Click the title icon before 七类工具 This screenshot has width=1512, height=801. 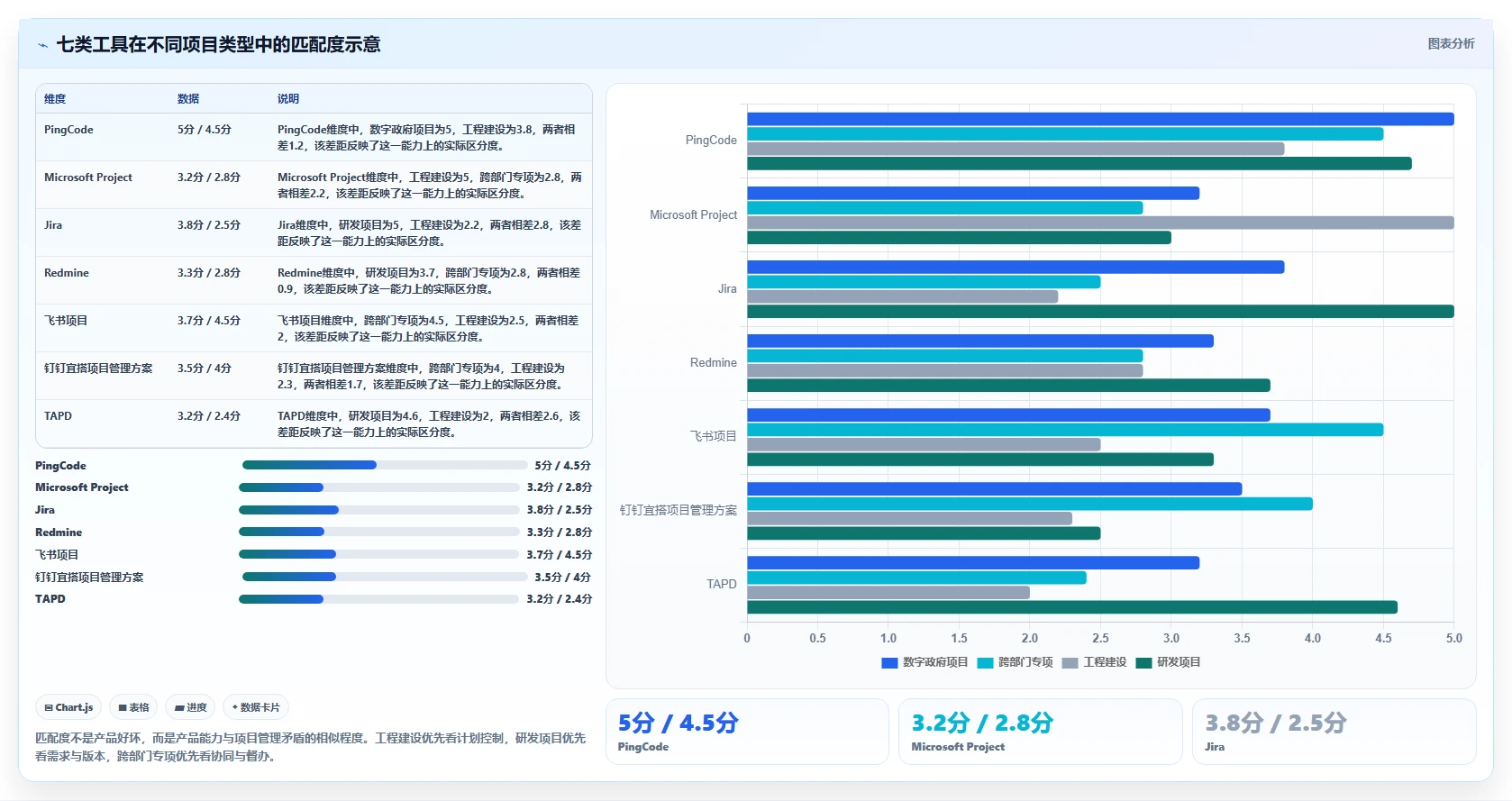click(42, 45)
